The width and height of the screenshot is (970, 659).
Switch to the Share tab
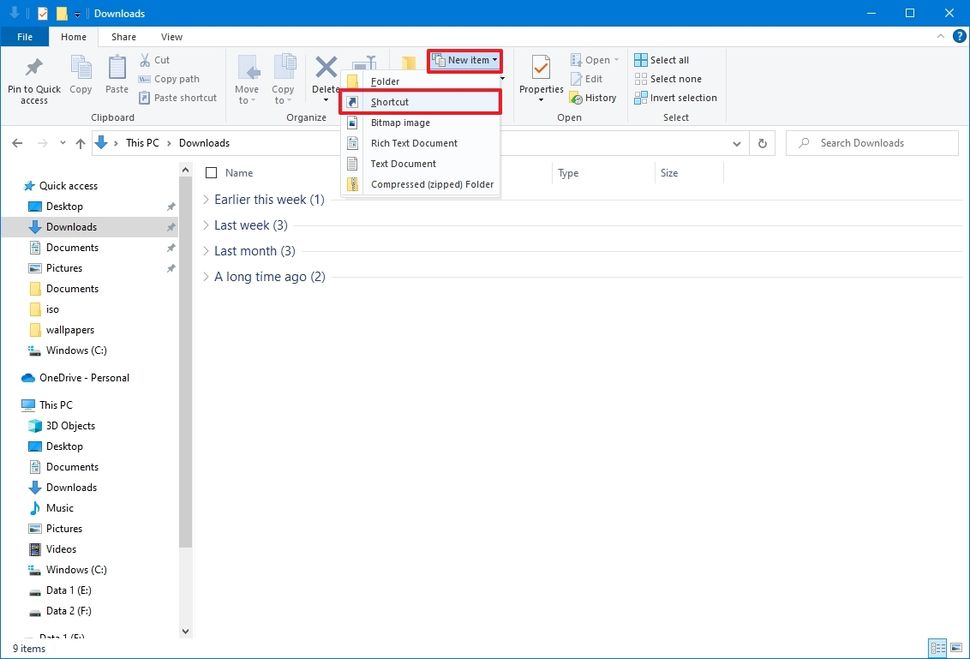click(123, 36)
